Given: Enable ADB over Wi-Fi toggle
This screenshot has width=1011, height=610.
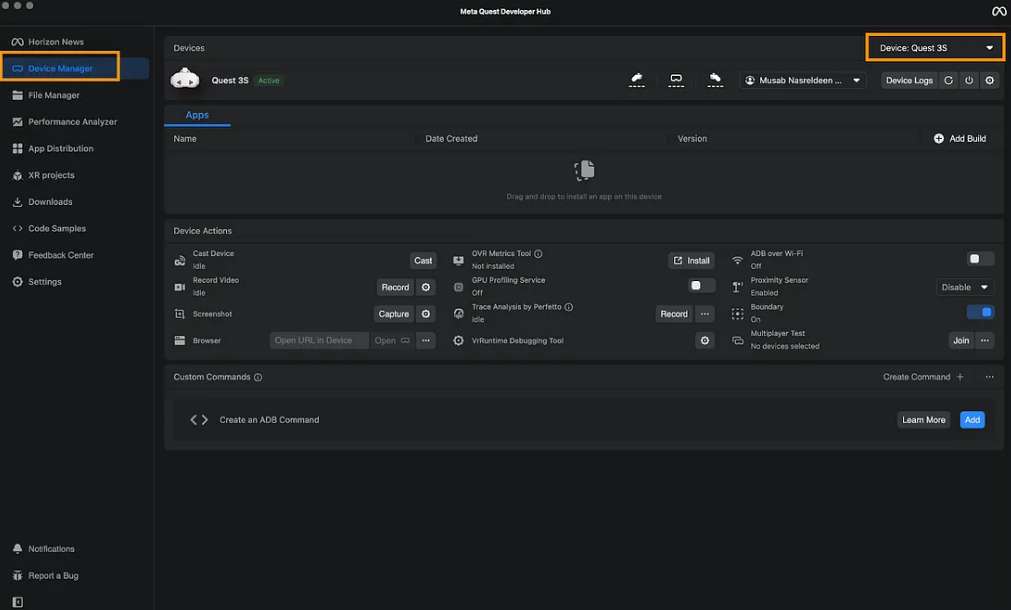Looking at the screenshot, I should coord(980,259).
